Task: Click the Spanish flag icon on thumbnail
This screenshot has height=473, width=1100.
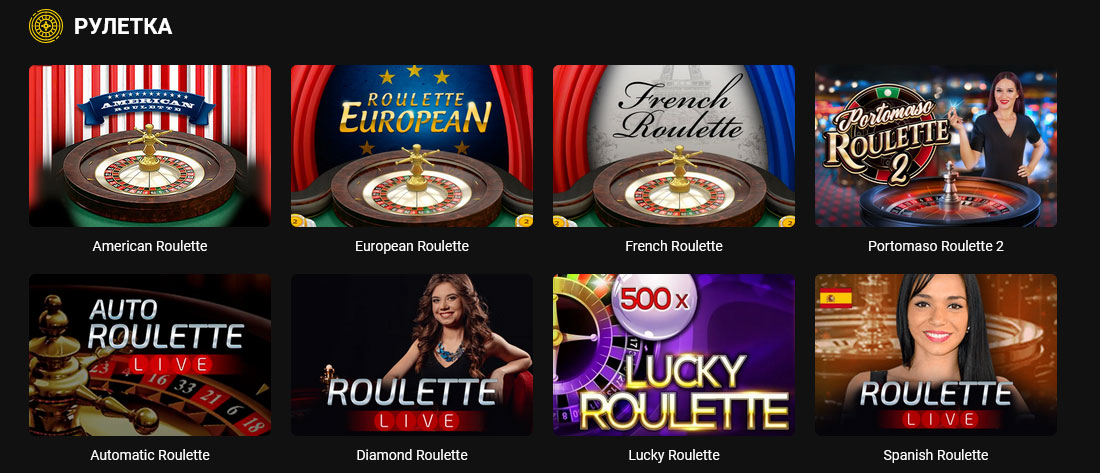Action: click(836, 298)
